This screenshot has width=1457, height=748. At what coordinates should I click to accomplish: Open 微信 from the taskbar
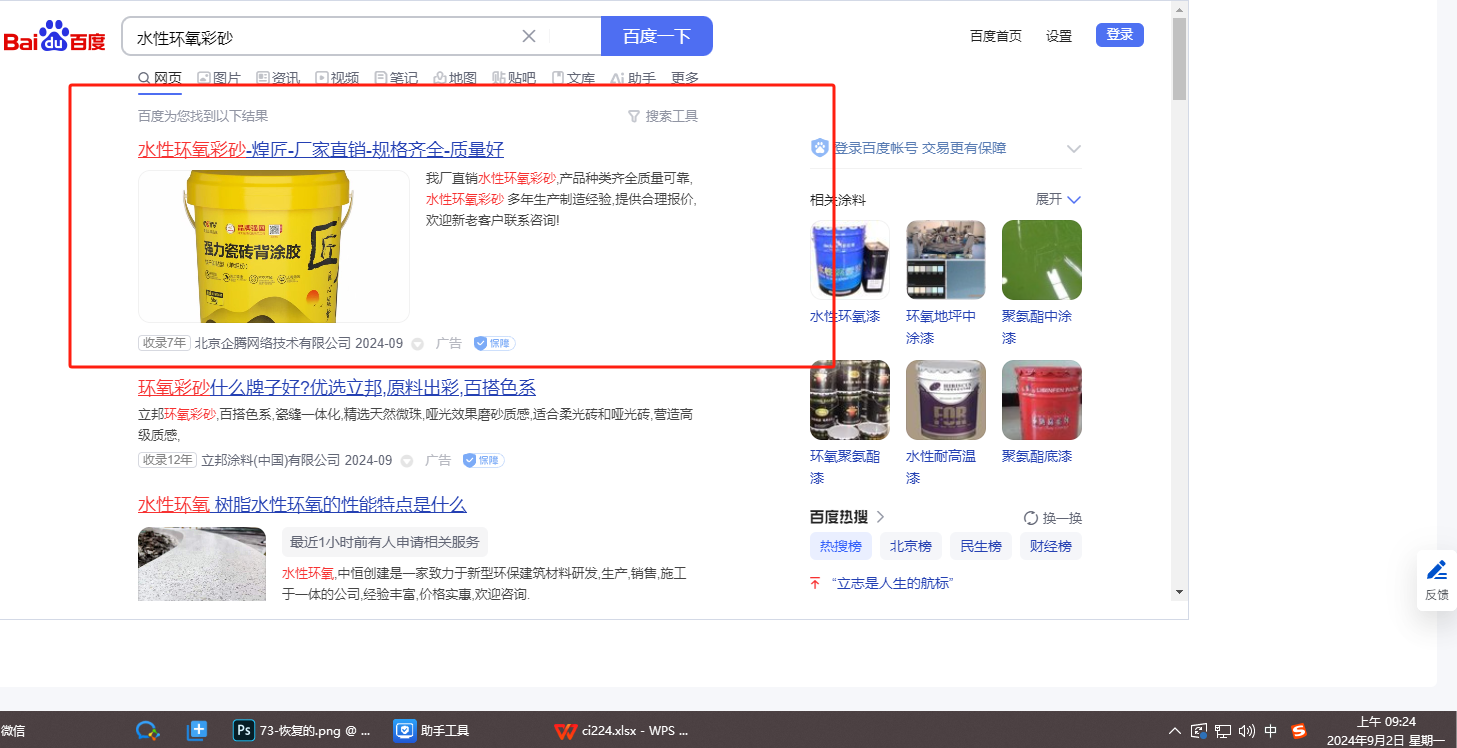pyautogui.click(x=13, y=730)
